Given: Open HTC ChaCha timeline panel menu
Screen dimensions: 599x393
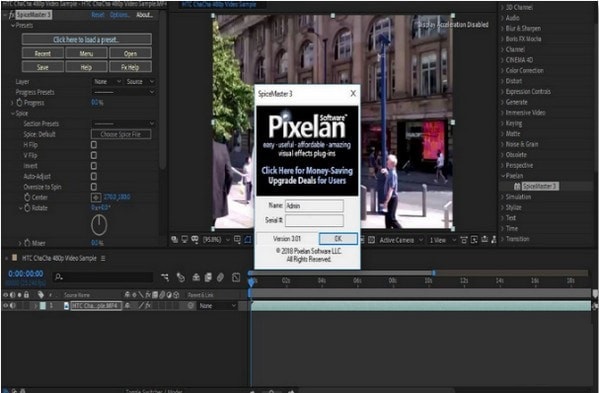Looking at the screenshot, I should click(103, 259).
